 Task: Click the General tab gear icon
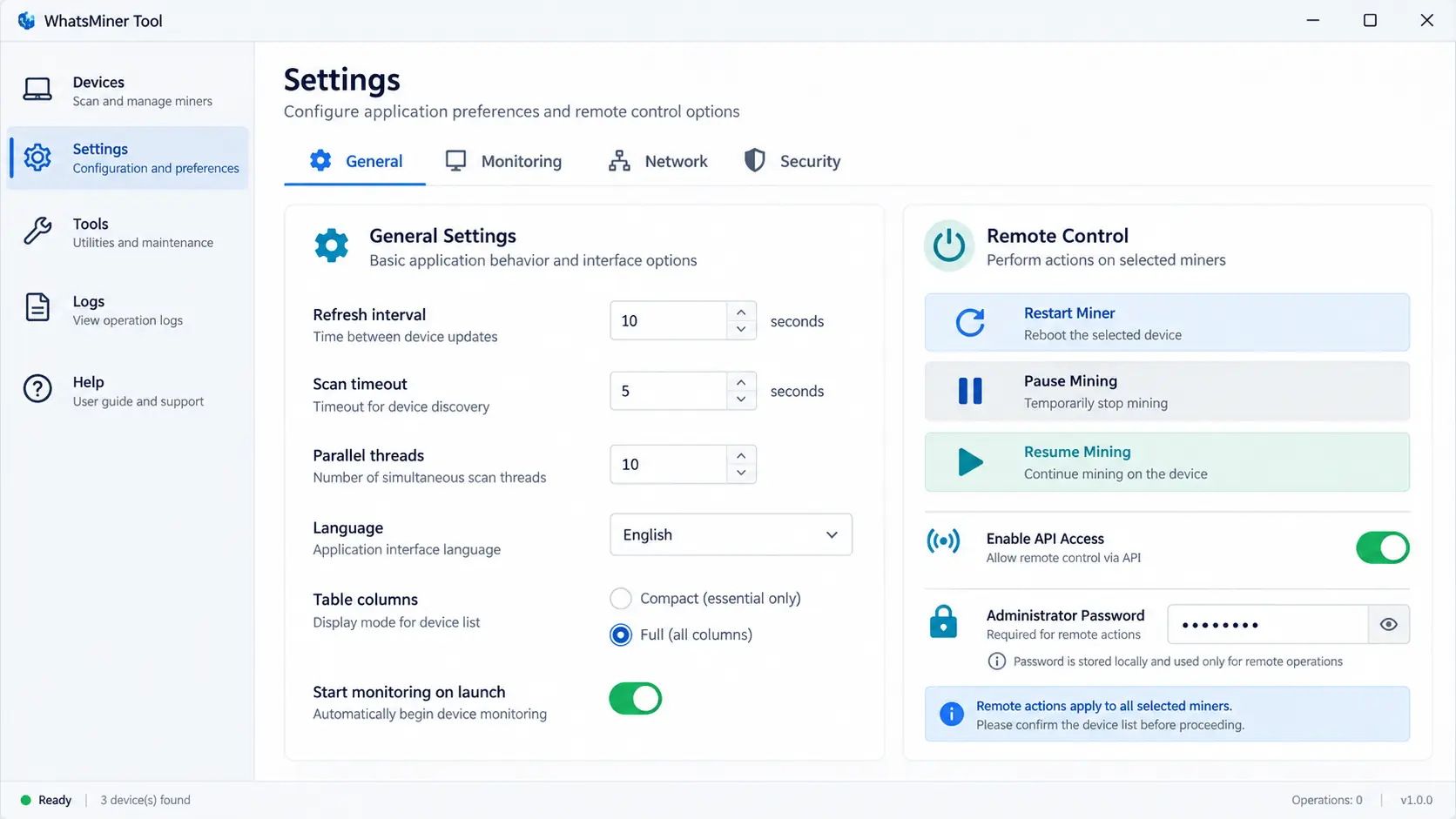click(320, 160)
